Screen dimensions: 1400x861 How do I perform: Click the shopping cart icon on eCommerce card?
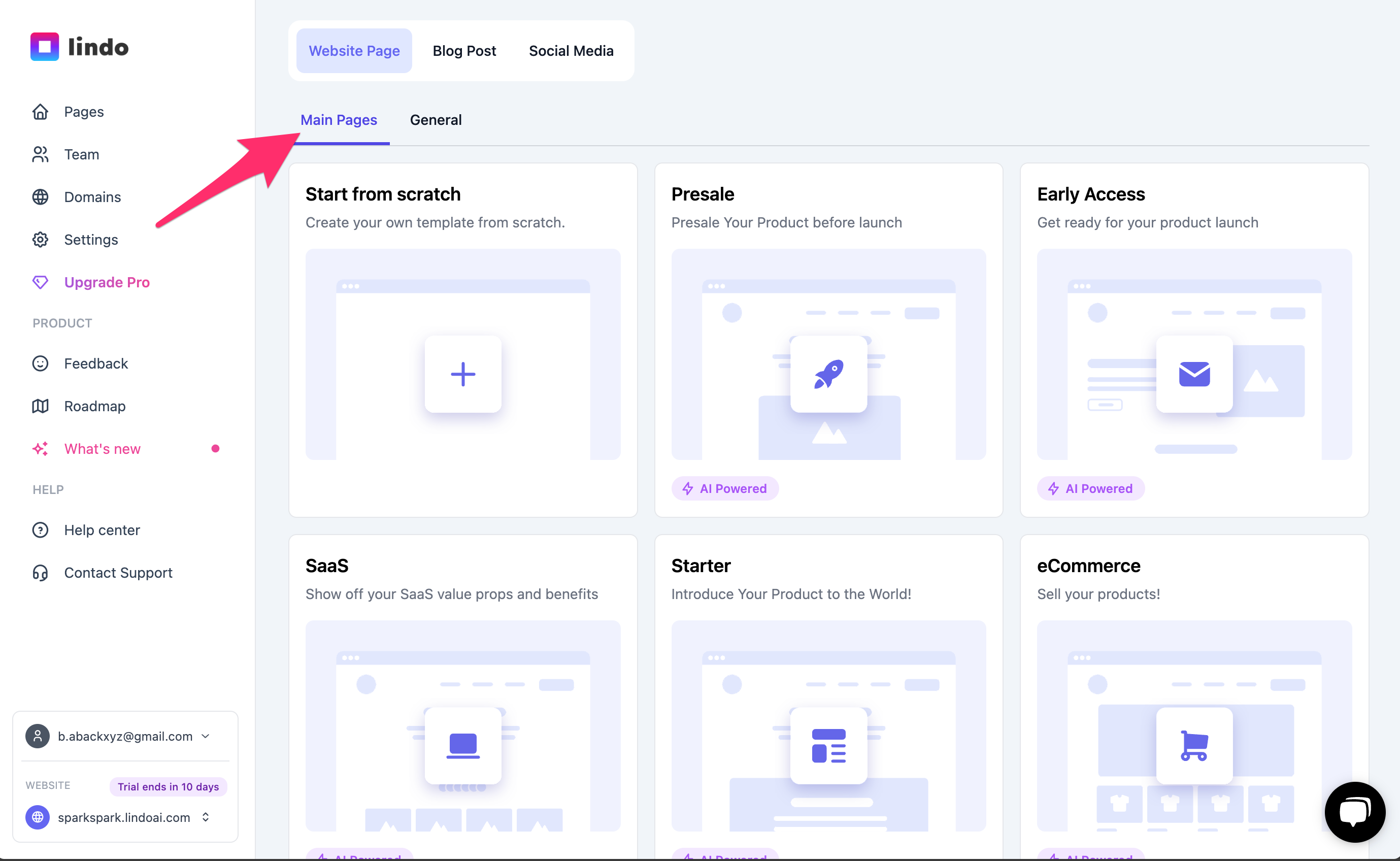click(x=1194, y=745)
